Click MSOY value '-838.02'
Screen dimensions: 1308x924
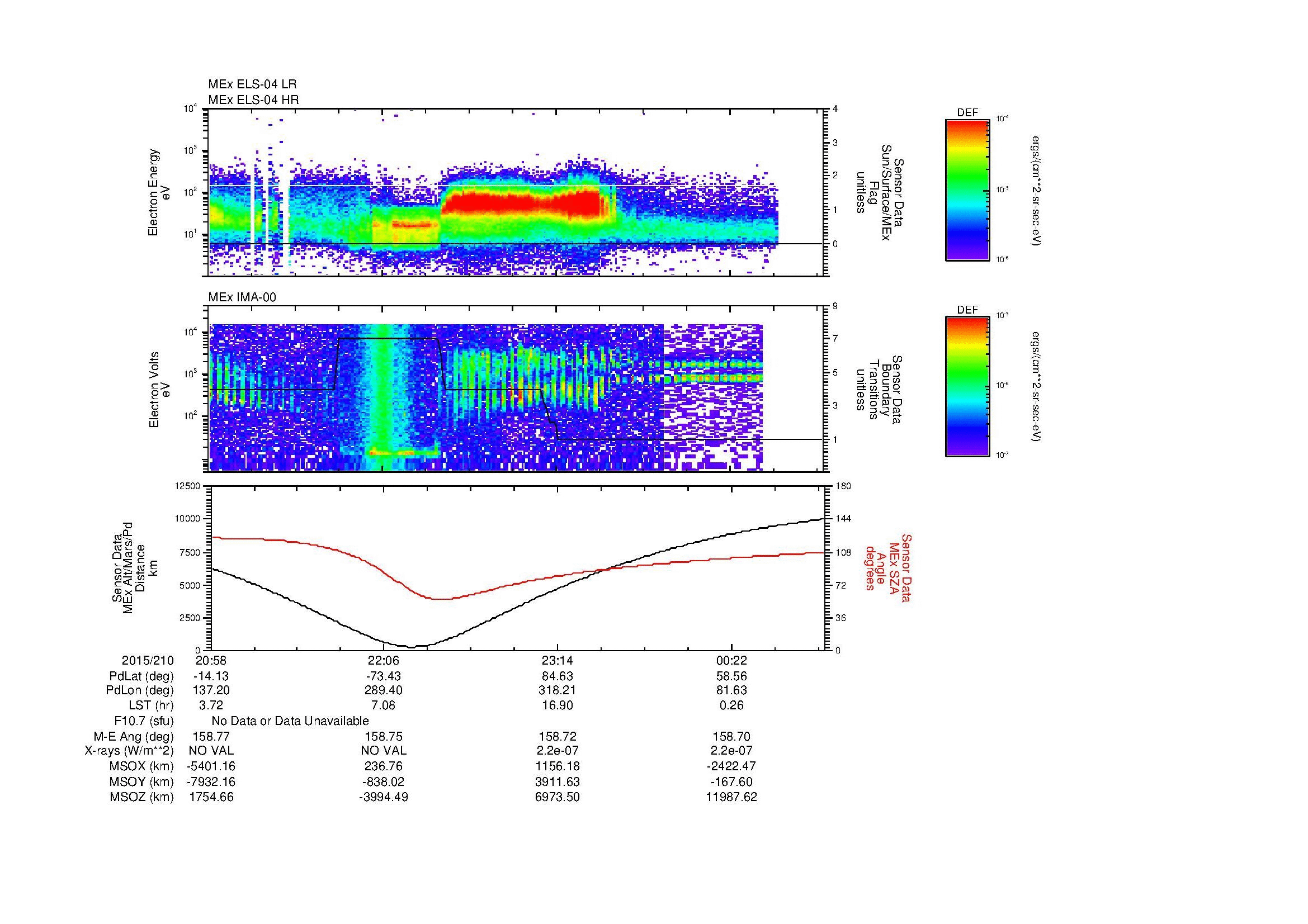(x=384, y=782)
